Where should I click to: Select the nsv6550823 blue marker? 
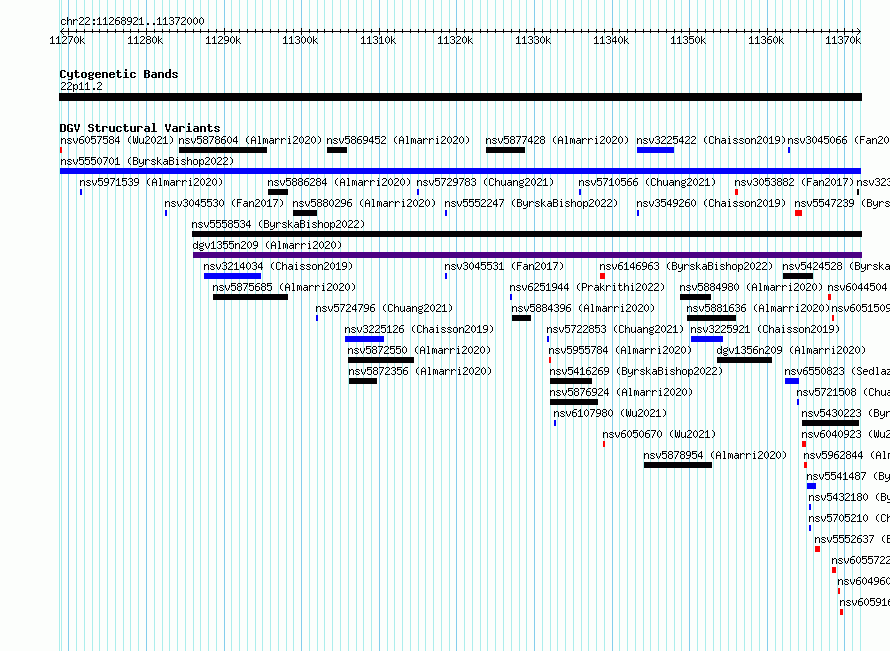pyautogui.click(x=792, y=381)
